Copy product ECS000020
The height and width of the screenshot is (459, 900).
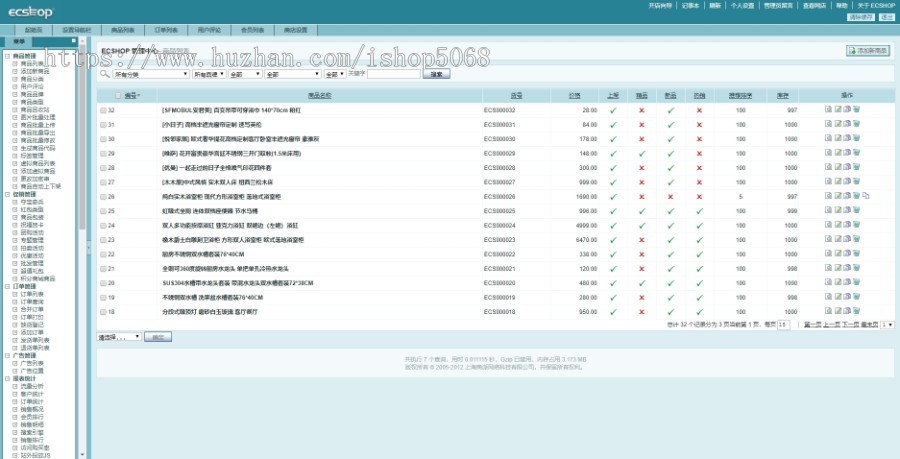click(847, 282)
